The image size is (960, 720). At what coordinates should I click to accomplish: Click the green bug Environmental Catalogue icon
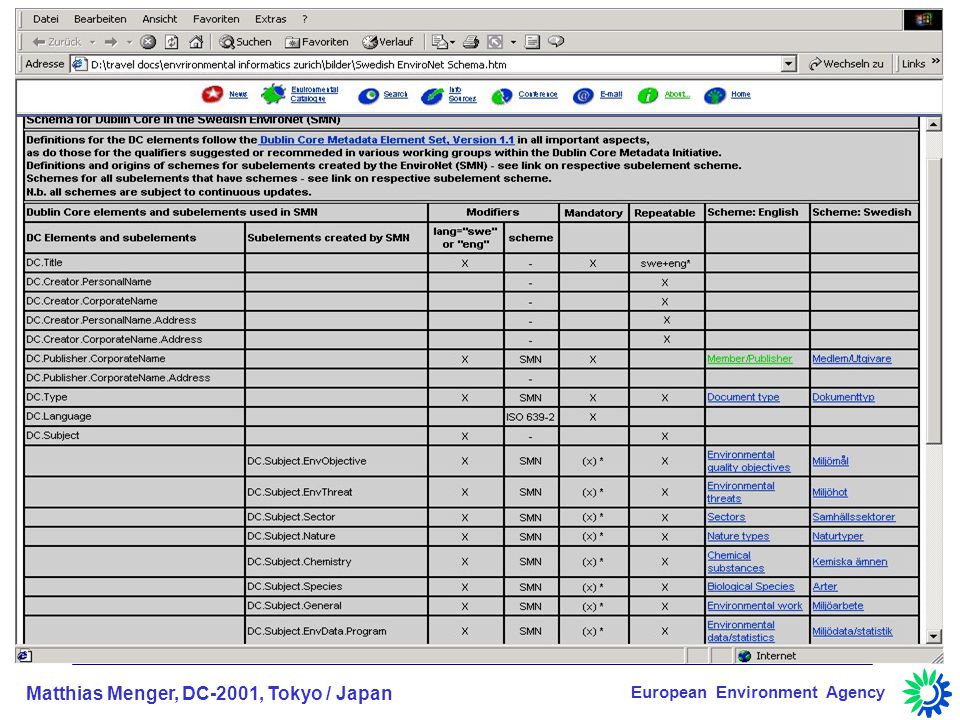click(273, 94)
